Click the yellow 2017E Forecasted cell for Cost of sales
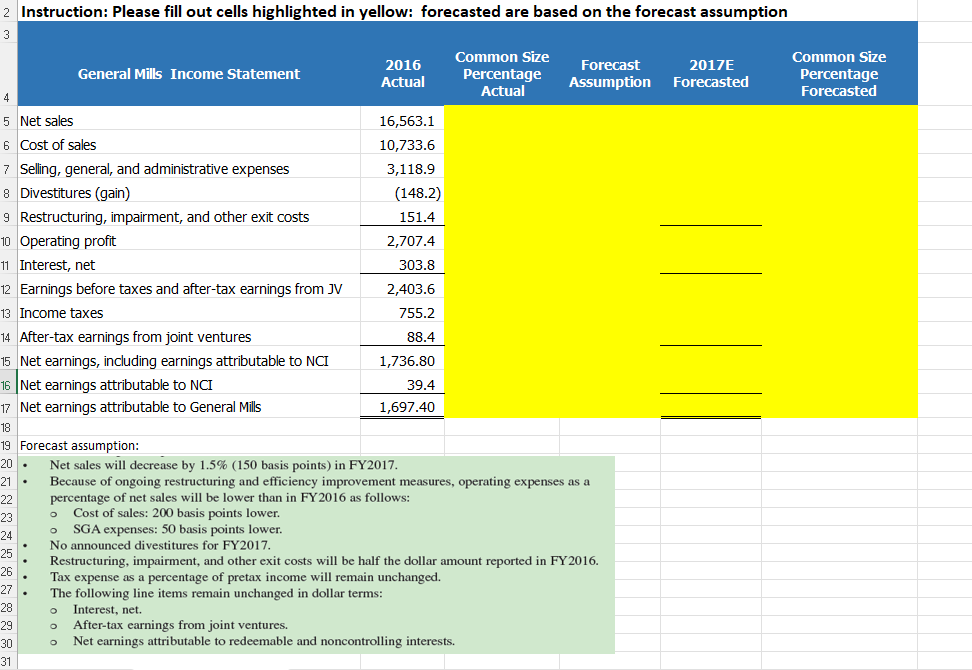The width and height of the screenshot is (972, 670). [710, 144]
